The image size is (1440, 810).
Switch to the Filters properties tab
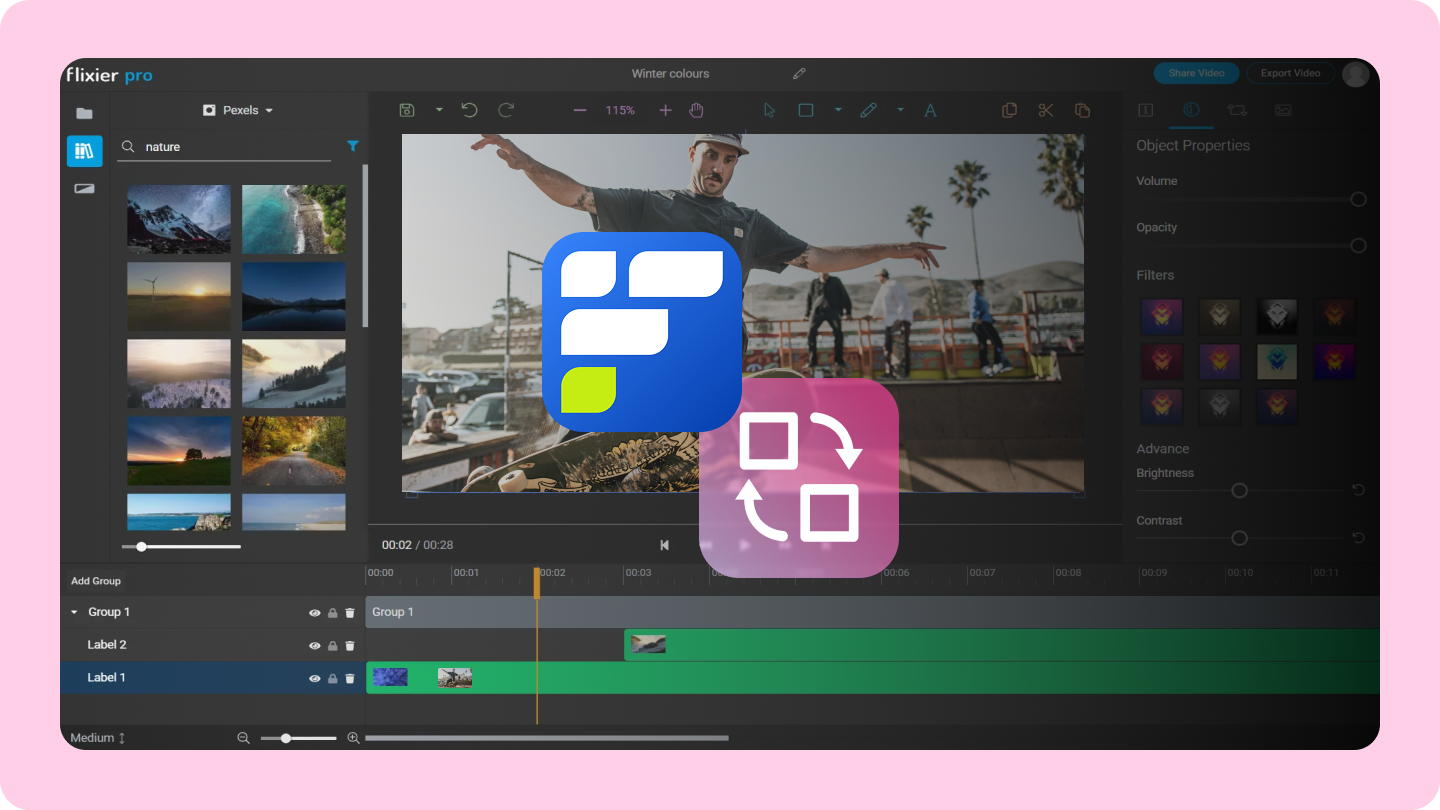click(x=1191, y=110)
